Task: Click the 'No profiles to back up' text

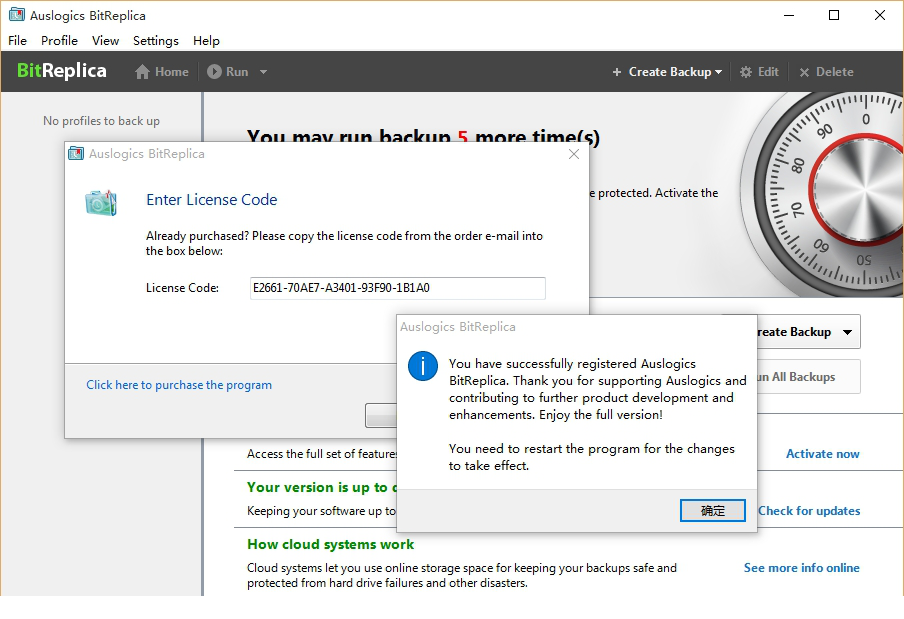Action: (101, 121)
